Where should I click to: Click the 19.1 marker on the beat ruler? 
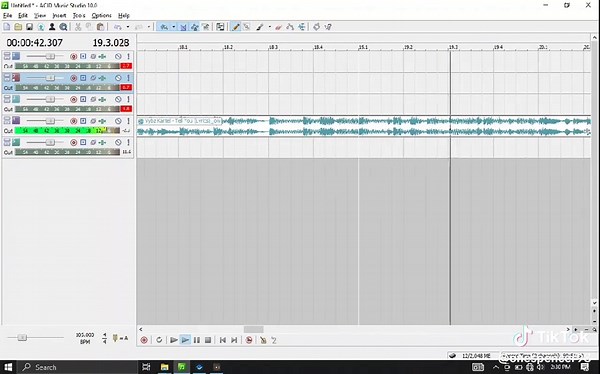click(363, 47)
